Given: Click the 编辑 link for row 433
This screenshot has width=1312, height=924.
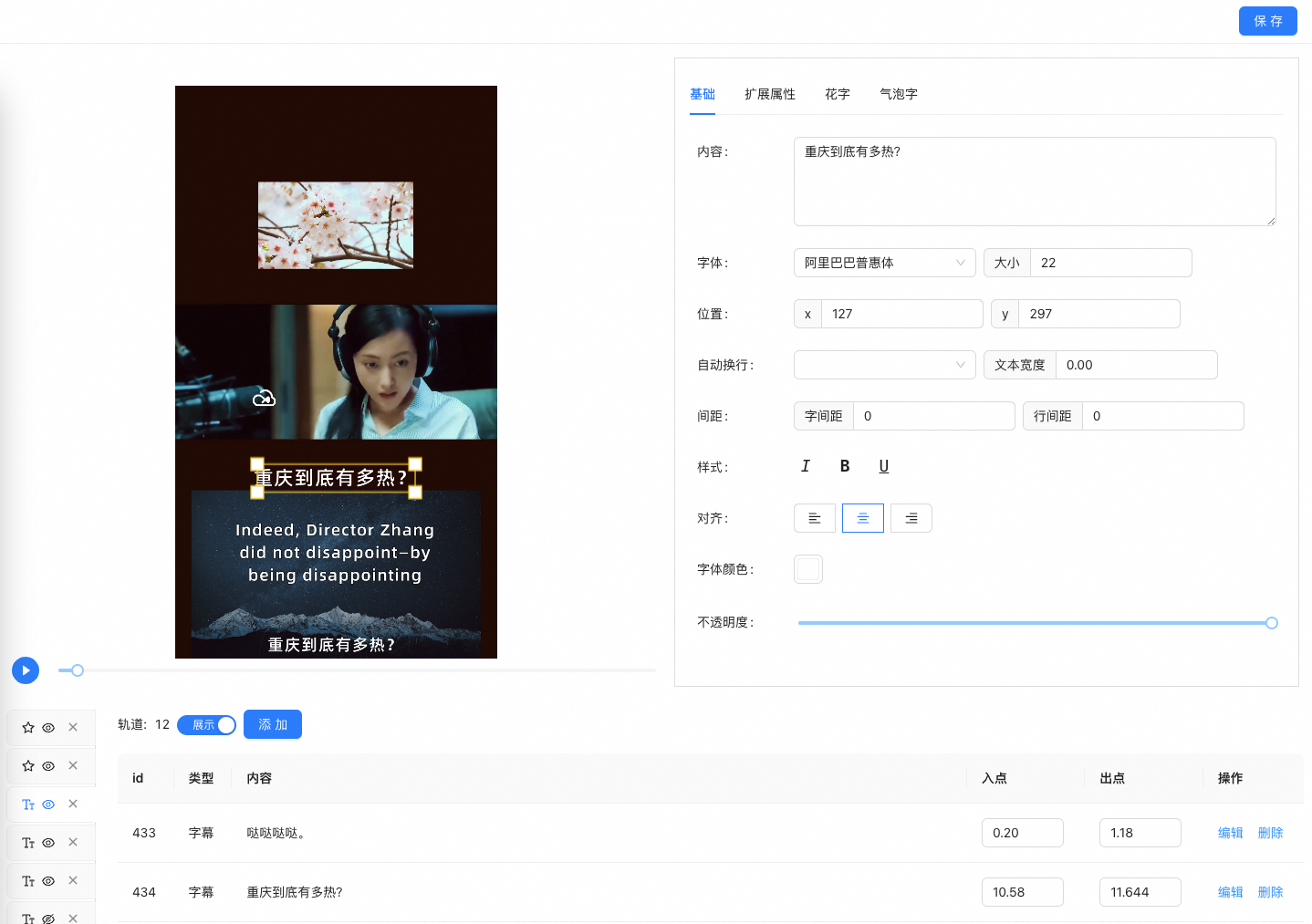Looking at the screenshot, I should (x=1230, y=833).
